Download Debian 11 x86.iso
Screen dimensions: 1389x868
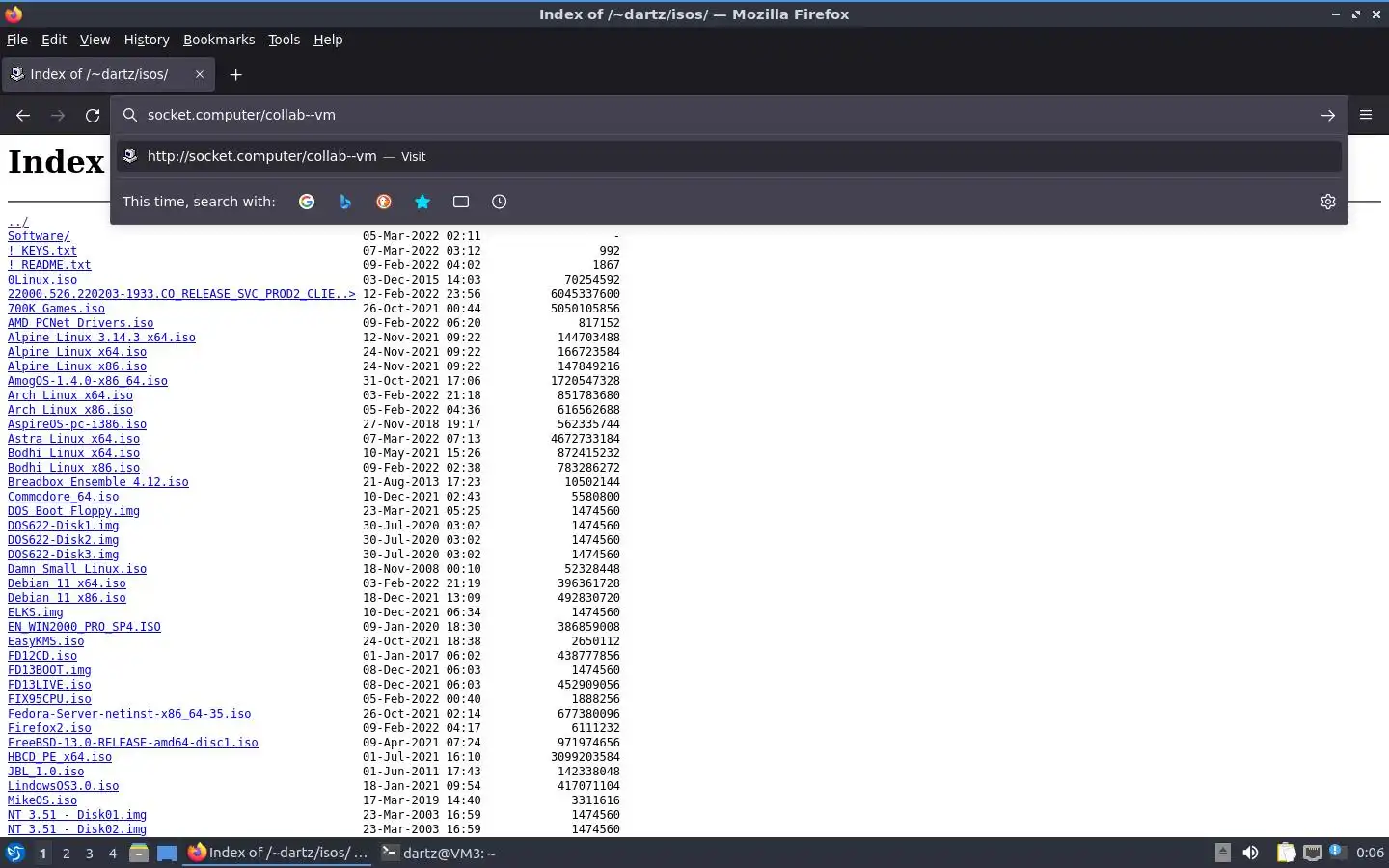point(67,598)
